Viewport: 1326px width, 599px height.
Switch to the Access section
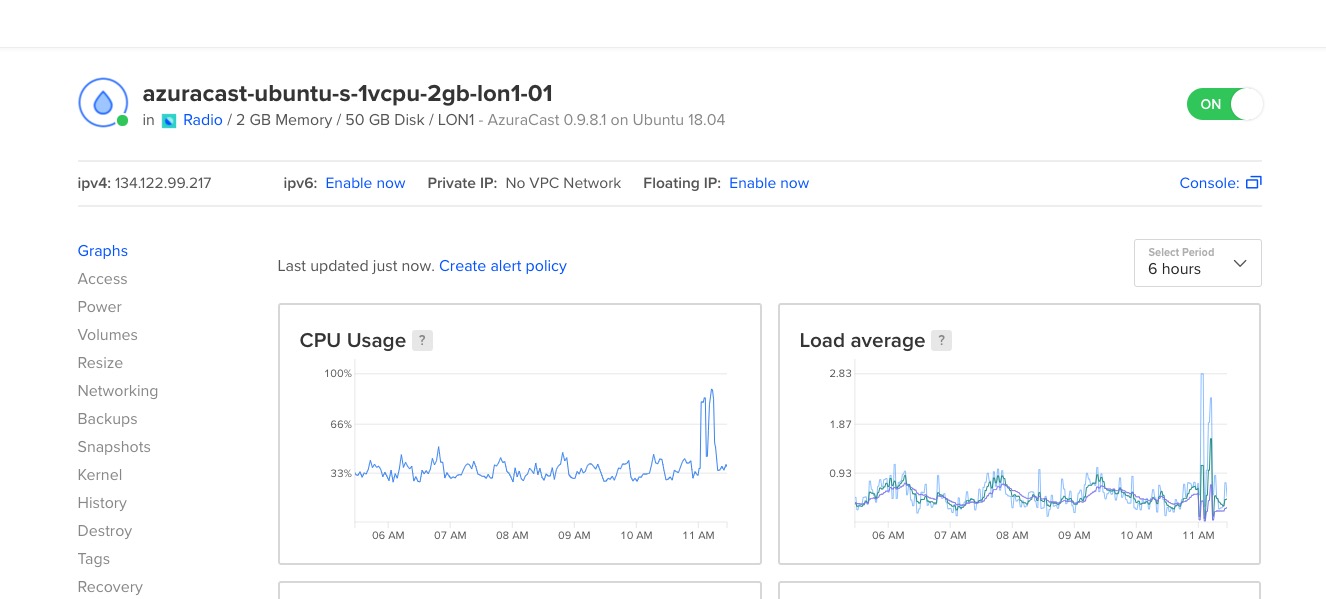[102, 279]
